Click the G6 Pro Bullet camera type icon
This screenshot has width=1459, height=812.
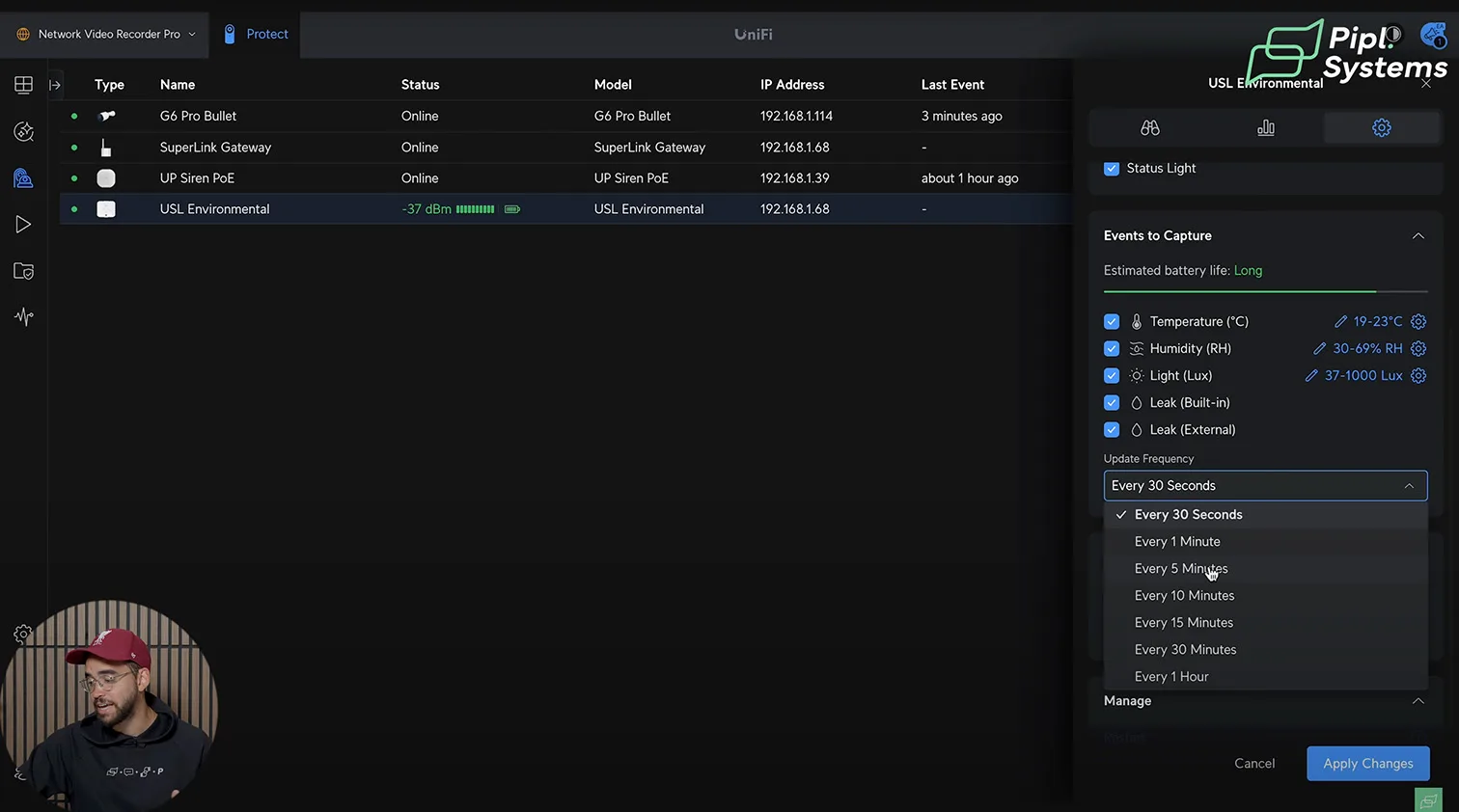[106, 116]
